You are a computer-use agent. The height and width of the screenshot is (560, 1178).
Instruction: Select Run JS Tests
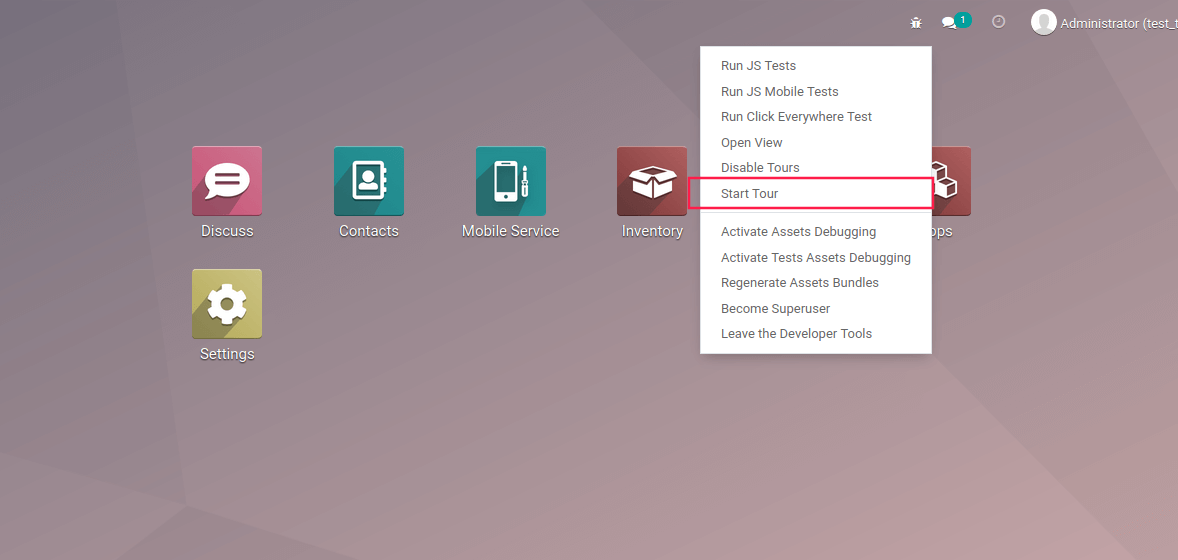coord(816,65)
